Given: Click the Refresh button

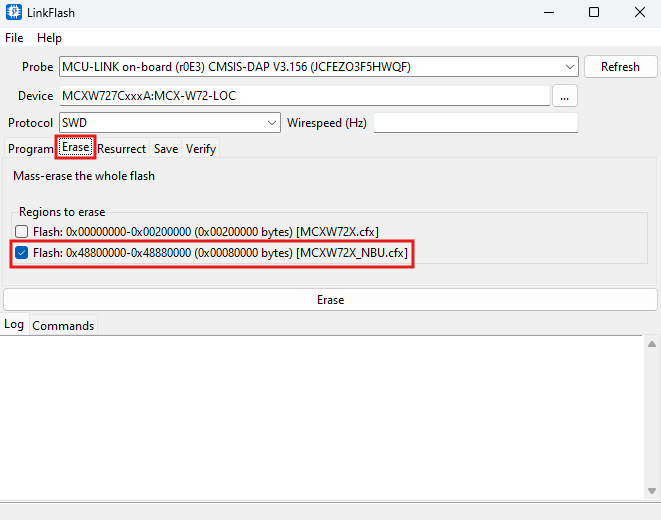Looking at the screenshot, I should pyautogui.click(x=620, y=67).
